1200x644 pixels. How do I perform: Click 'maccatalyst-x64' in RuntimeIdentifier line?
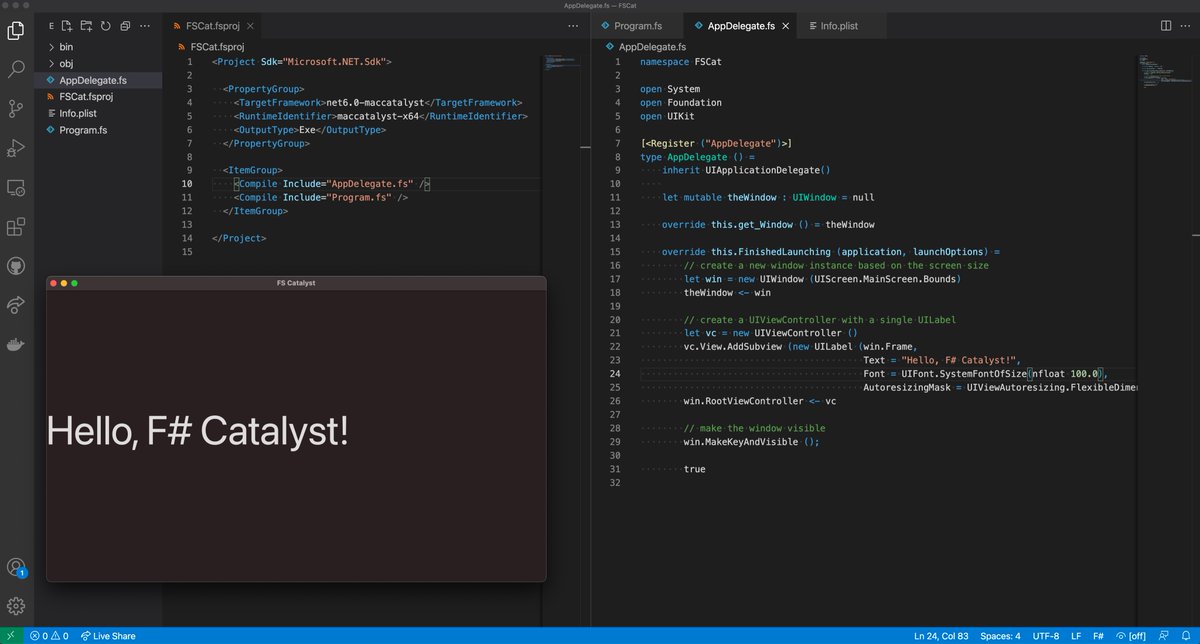[x=377, y=116]
